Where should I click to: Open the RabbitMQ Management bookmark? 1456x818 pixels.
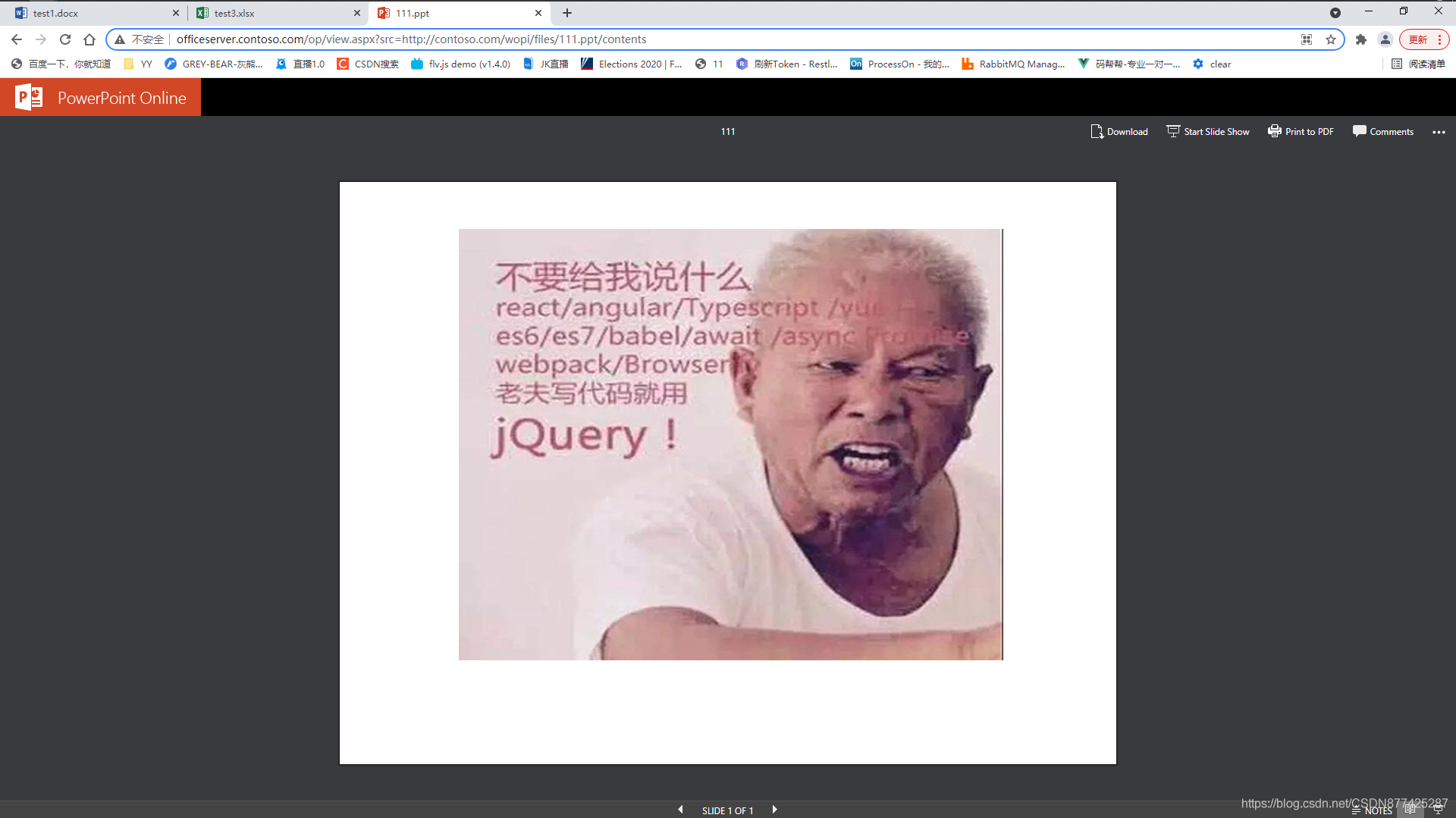[x=1013, y=64]
